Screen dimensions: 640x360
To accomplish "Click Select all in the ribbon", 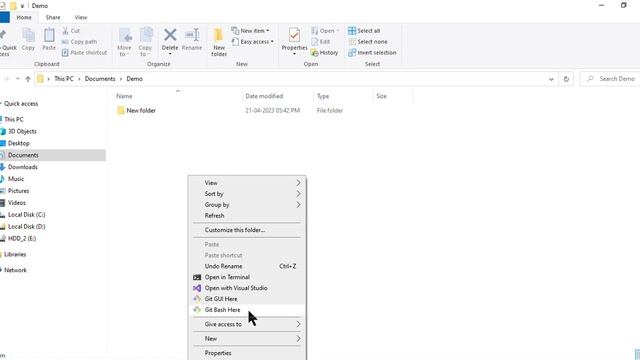I will (x=364, y=31).
